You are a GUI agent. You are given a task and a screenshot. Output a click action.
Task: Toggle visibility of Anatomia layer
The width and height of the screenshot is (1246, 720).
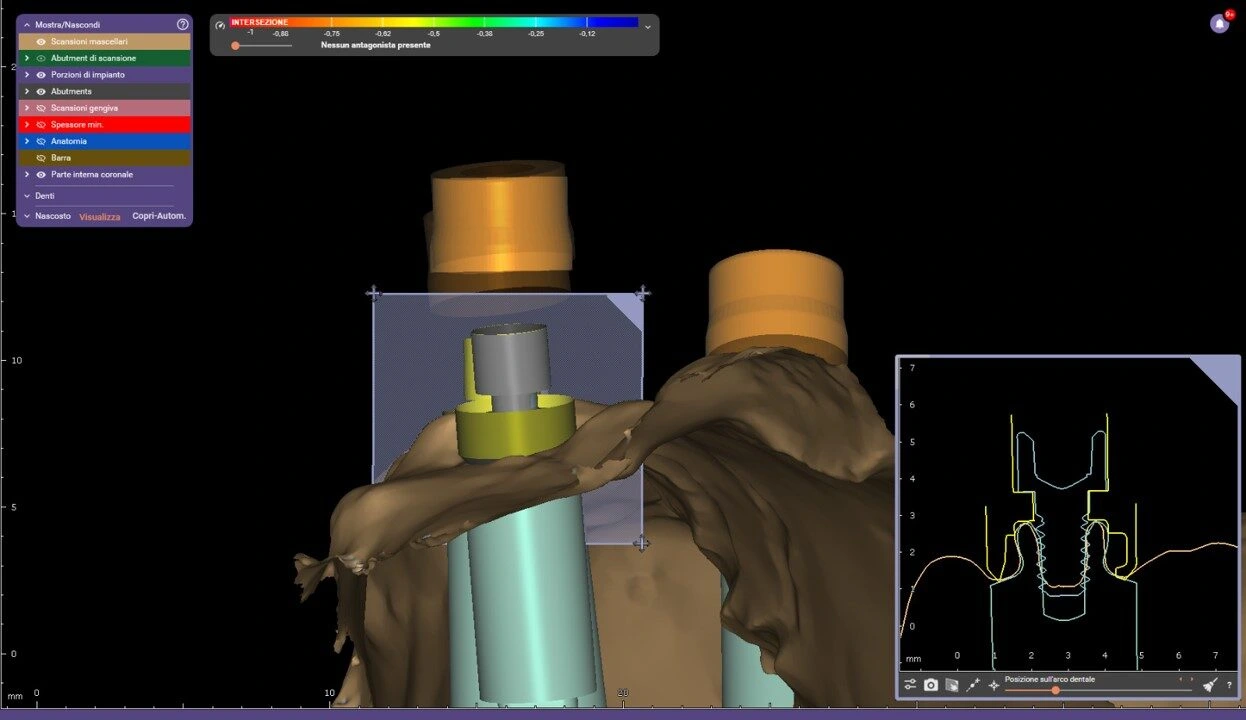pos(41,141)
